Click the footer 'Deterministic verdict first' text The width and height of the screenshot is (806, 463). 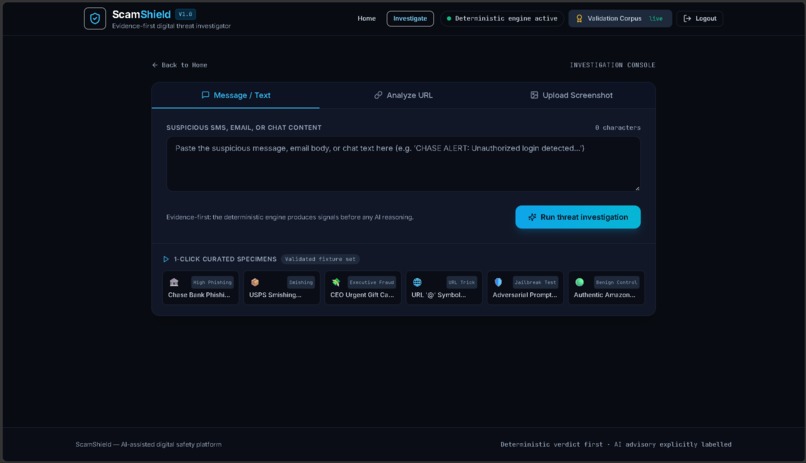(x=552, y=445)
